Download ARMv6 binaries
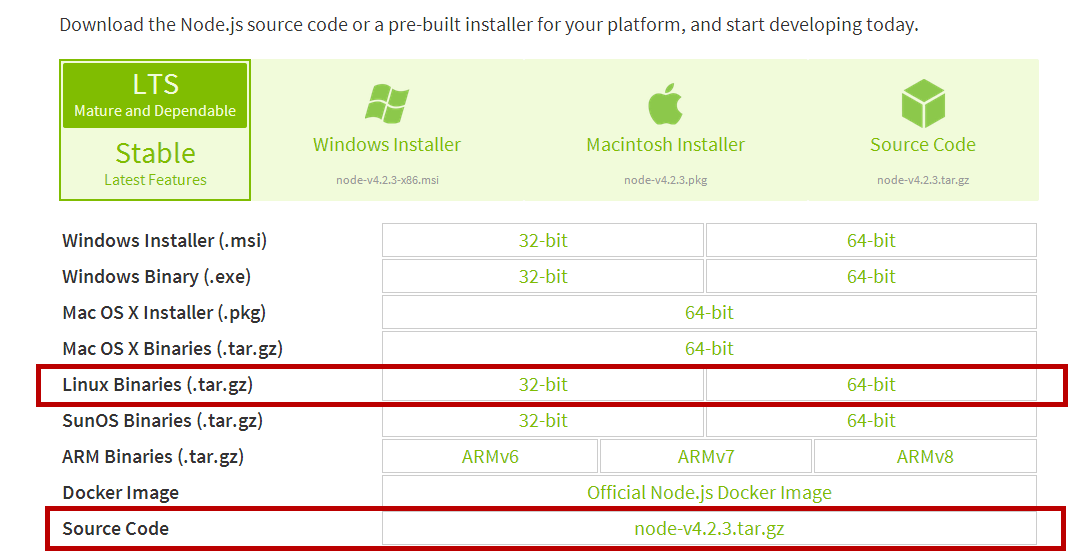 click(x=490, y=457)
